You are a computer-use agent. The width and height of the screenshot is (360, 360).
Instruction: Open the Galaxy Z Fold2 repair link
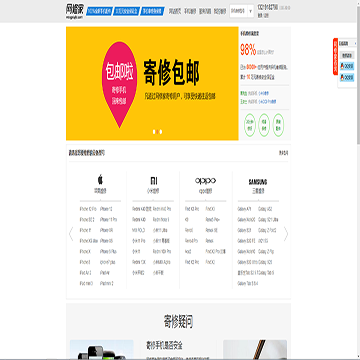tap(267, 230)
